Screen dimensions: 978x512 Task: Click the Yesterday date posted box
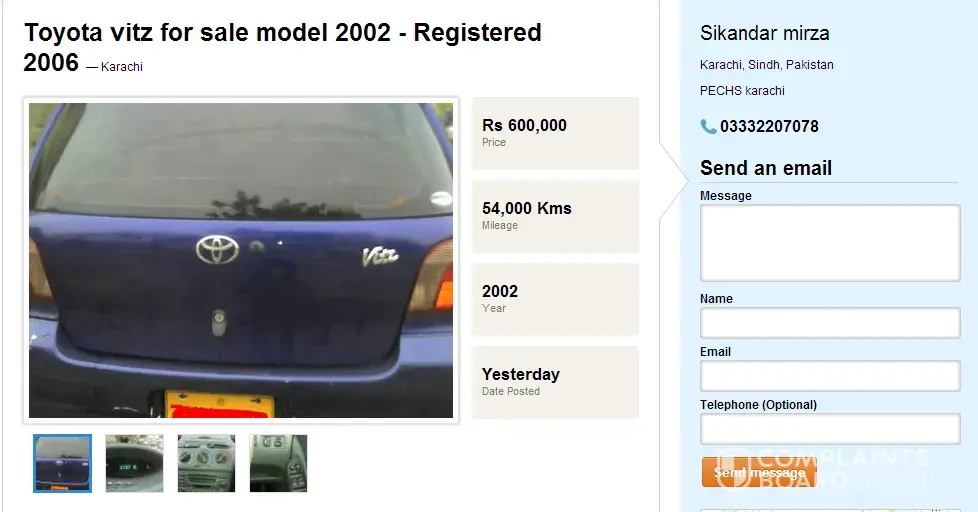556,382
